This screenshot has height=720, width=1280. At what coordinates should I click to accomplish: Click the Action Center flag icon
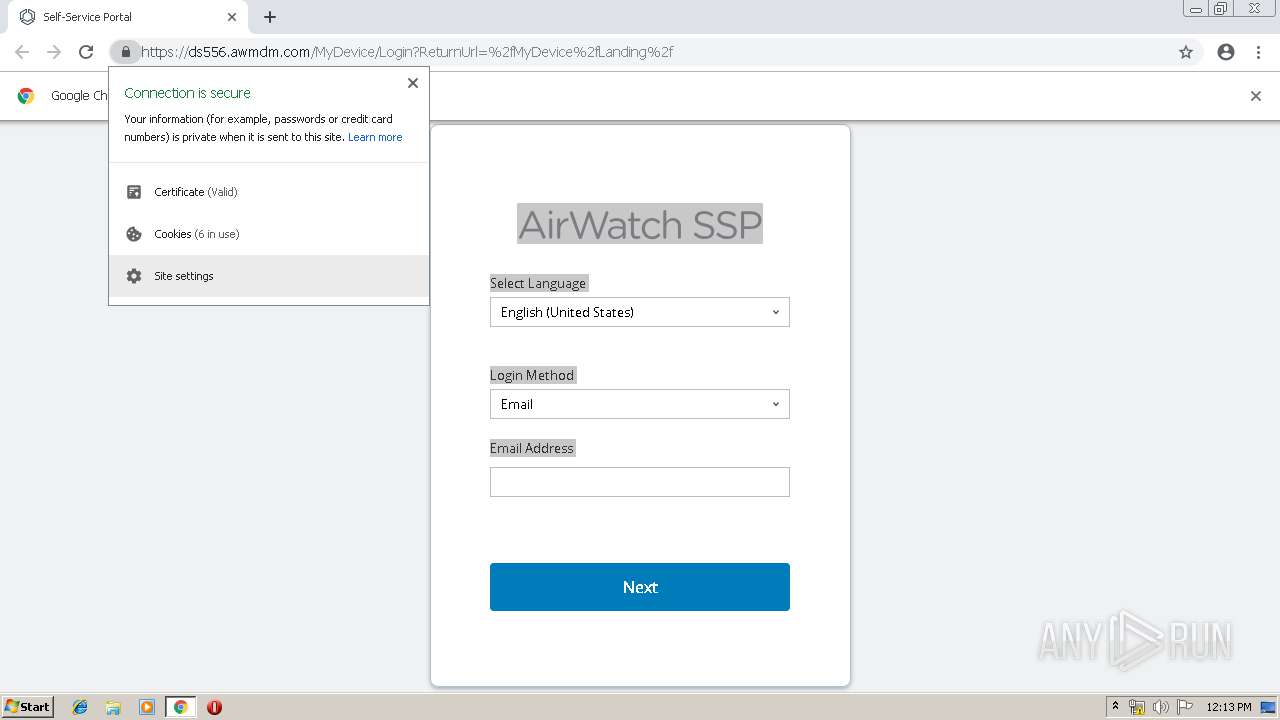[x=1185, y=707]
